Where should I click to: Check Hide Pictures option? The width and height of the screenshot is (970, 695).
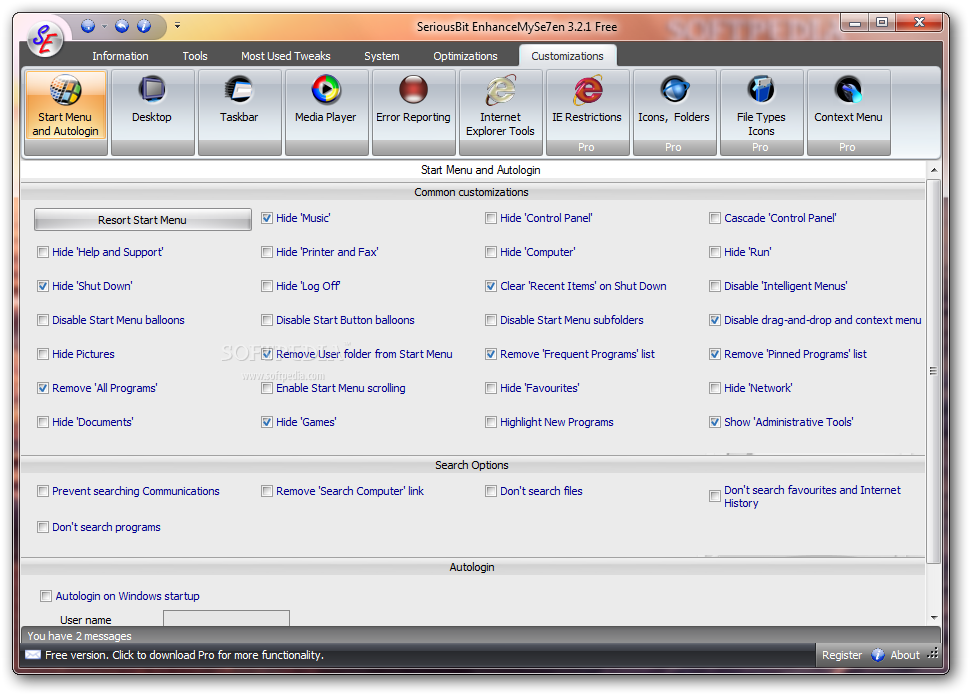43,354
